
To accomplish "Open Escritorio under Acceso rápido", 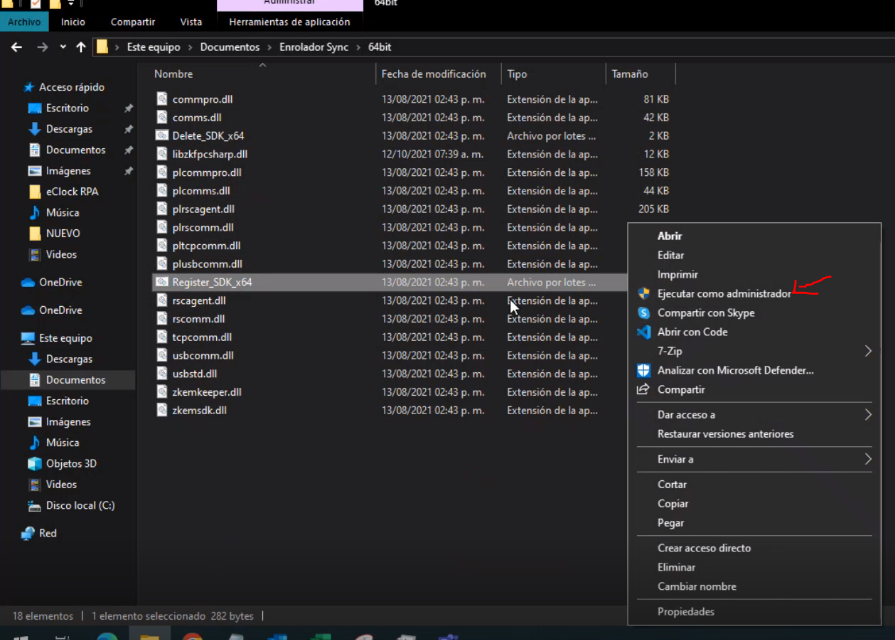I will click(x=67, y=108).
